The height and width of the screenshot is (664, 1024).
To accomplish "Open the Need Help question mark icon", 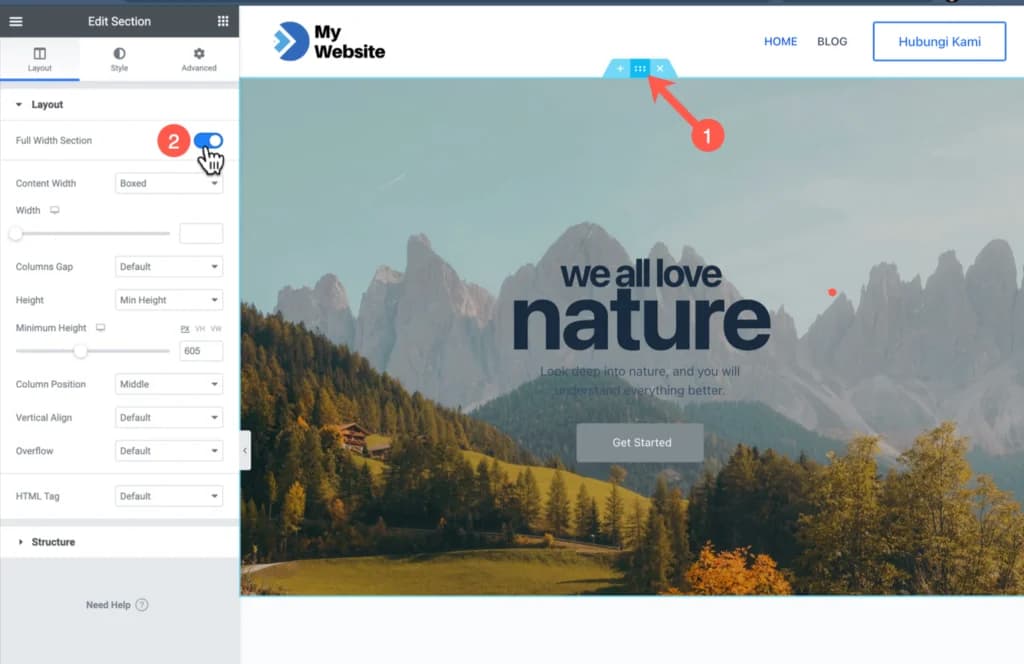I will (143, 604).
